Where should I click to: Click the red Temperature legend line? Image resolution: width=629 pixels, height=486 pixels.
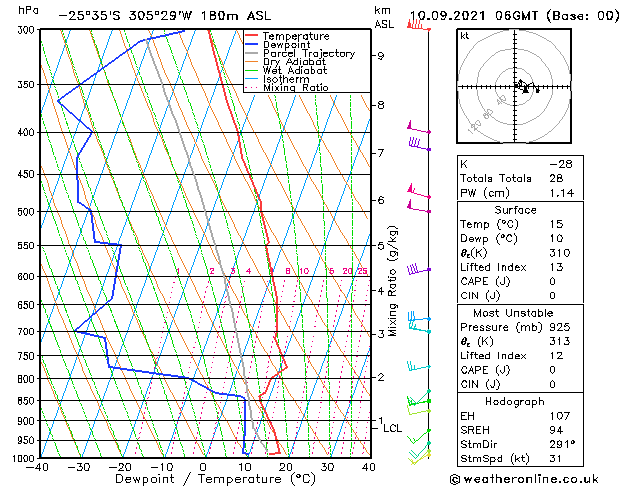[x=251, y=36]
